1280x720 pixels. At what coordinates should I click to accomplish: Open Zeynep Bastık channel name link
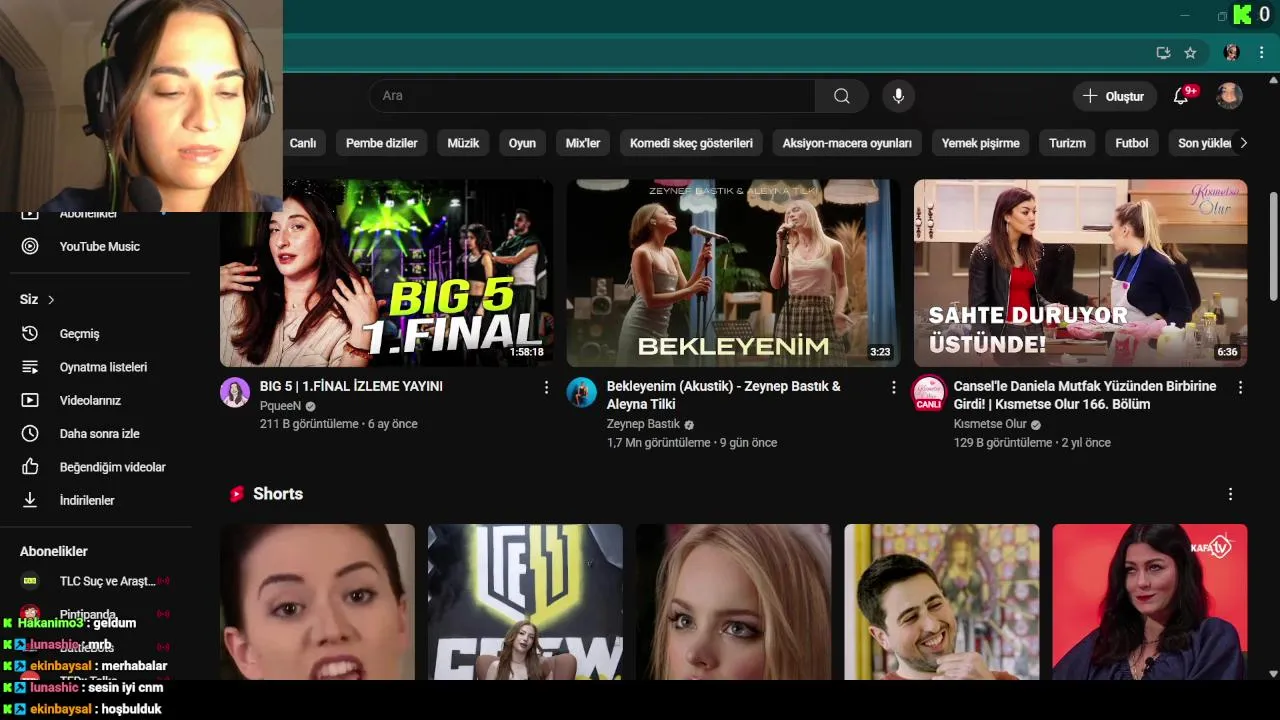coord(643,424)
